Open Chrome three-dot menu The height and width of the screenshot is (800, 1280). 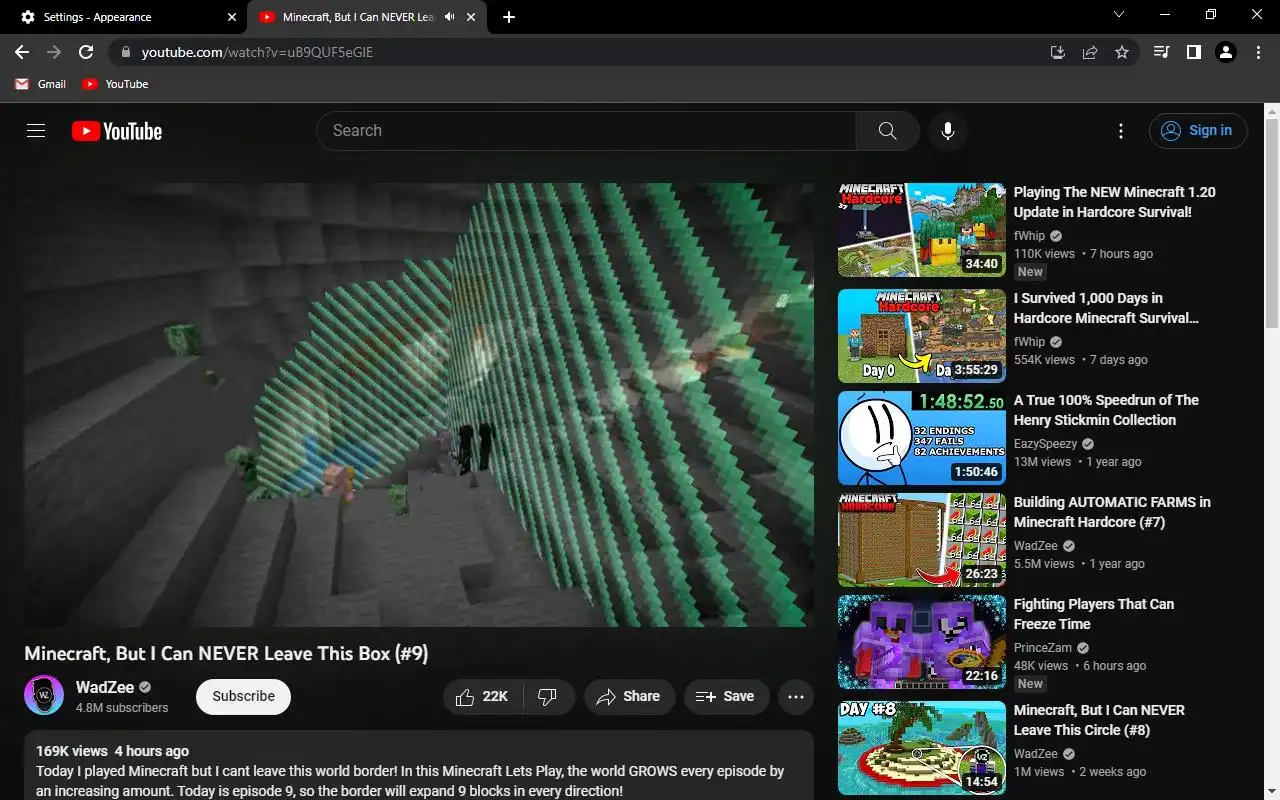[1258, 52]
